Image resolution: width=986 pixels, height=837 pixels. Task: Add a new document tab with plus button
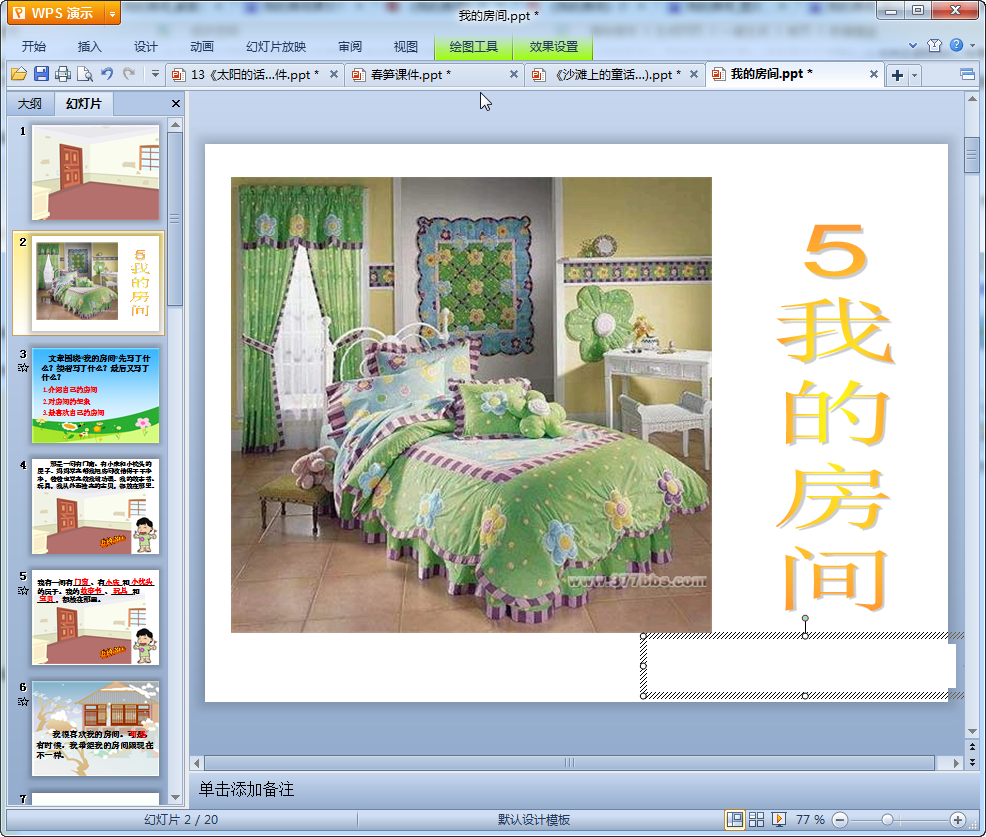point(897,75)
